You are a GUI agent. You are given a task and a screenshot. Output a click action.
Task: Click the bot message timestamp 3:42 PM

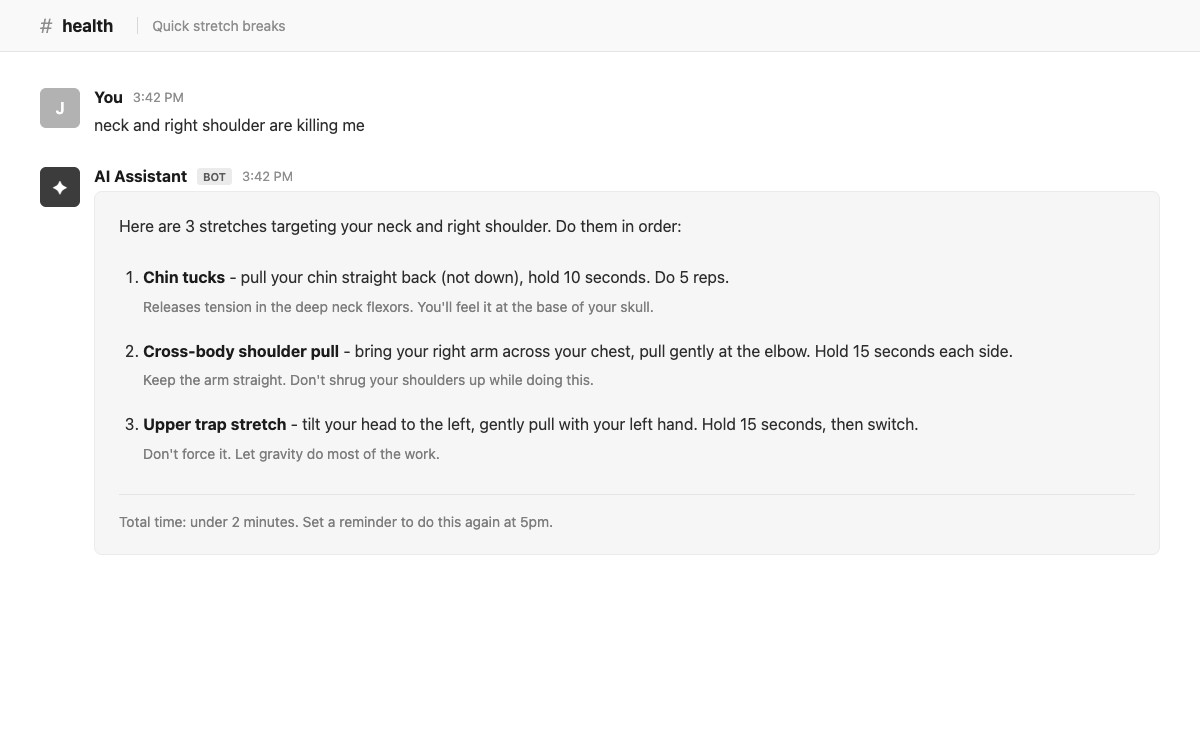click(x=267, y=176)
